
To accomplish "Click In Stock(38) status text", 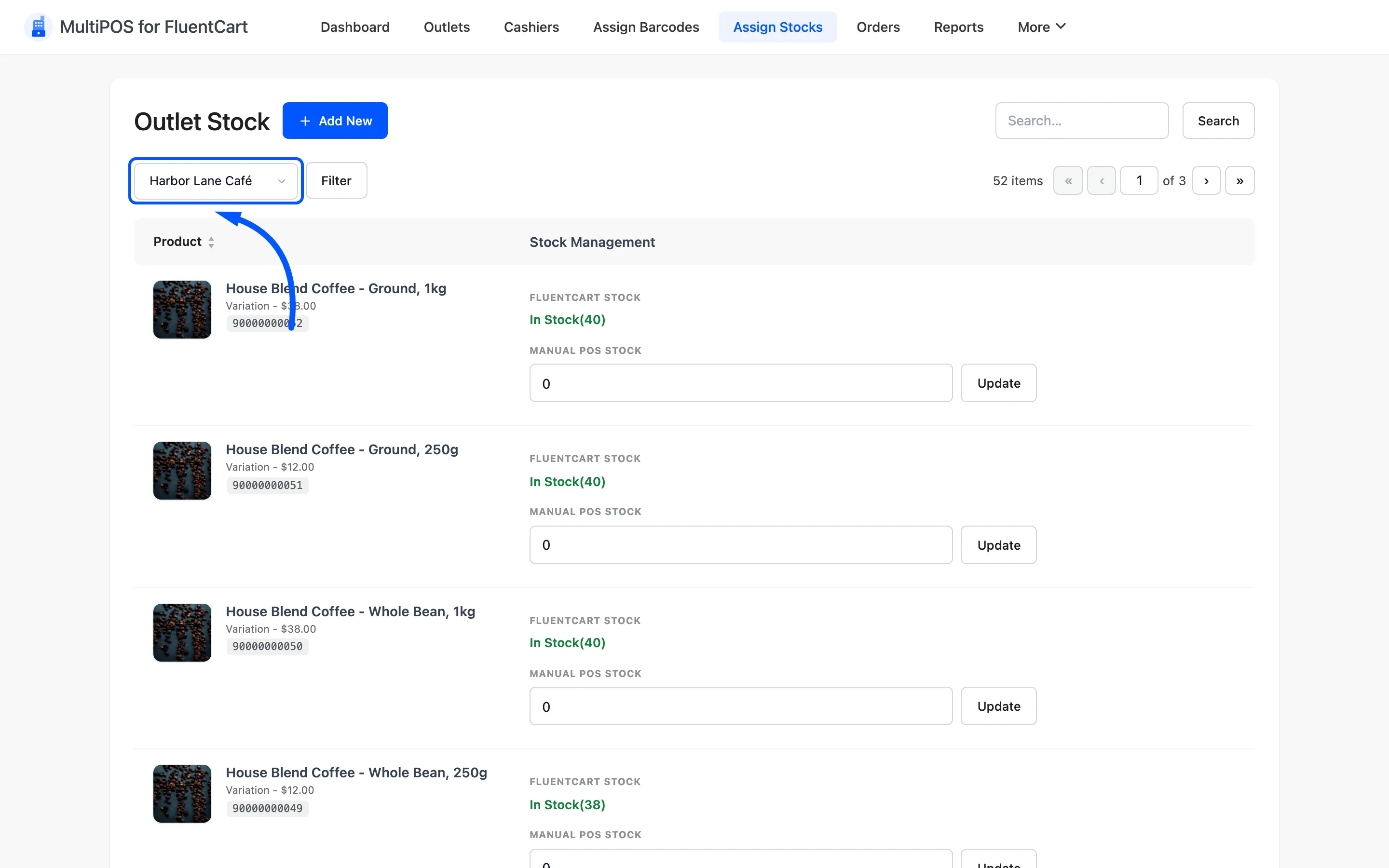I will 567,804.
